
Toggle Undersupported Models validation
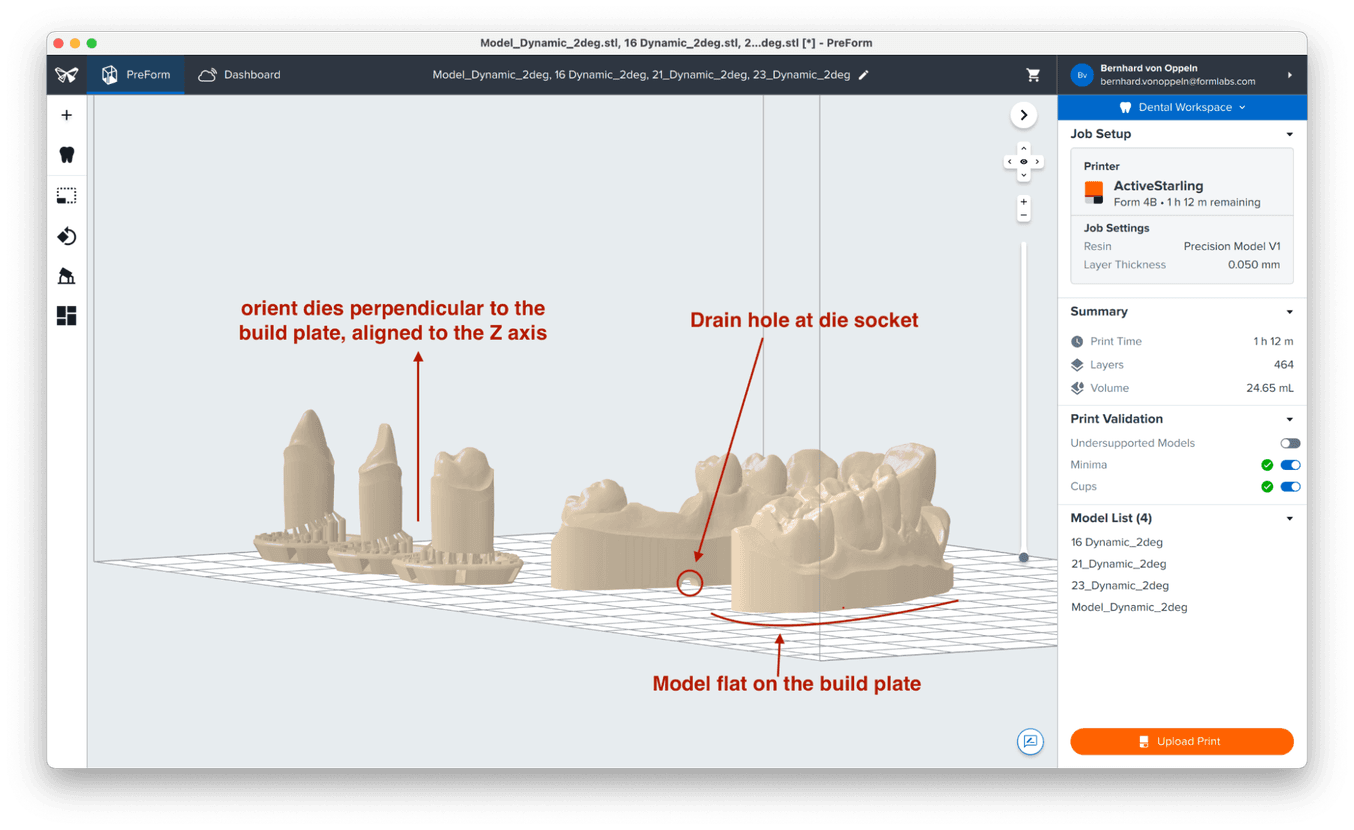pos(1290,443)
